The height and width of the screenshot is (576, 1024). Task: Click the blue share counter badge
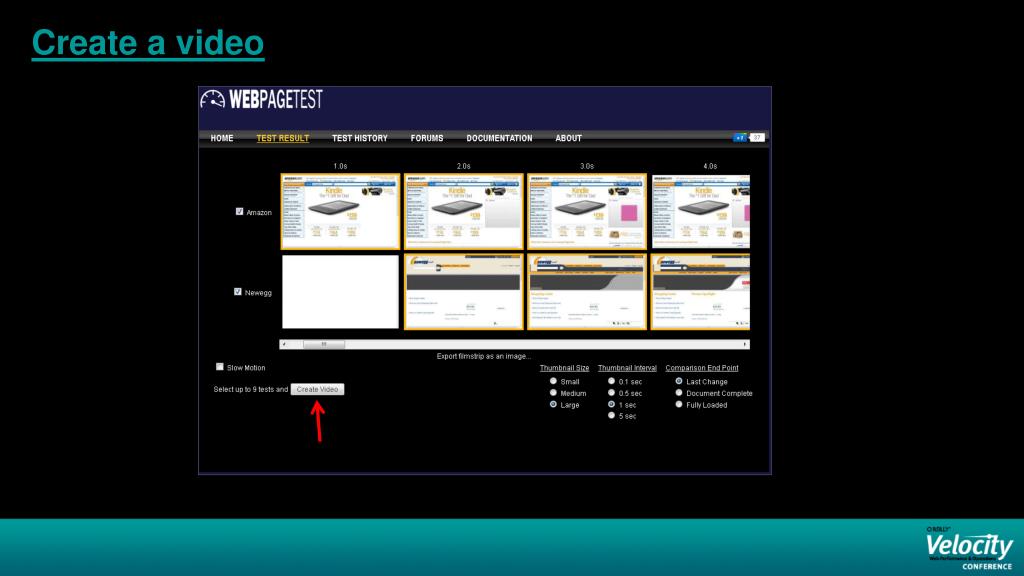[x=740, y=138]
